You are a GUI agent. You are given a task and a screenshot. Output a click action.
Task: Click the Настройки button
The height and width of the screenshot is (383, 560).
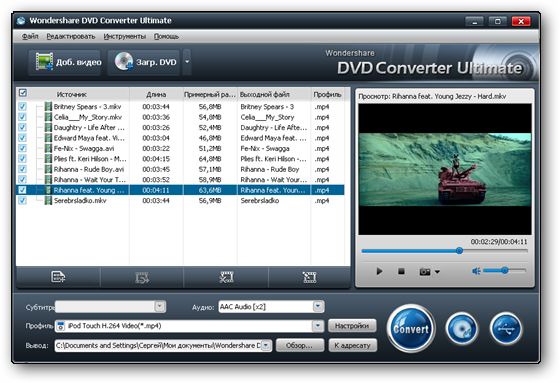click(352, 326)
